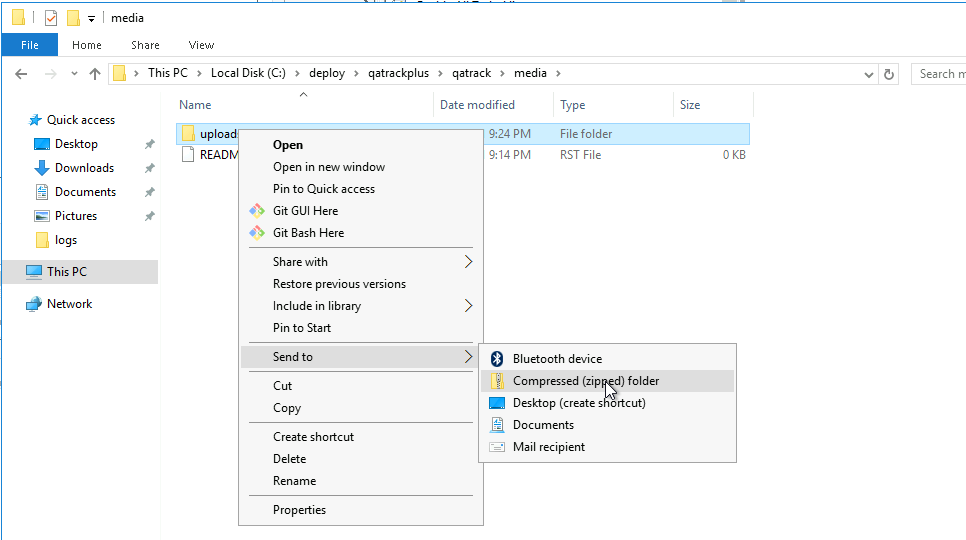966x540 pixels.
Task: Choose Copy from the context menu
Action: [x=360, y=408]
